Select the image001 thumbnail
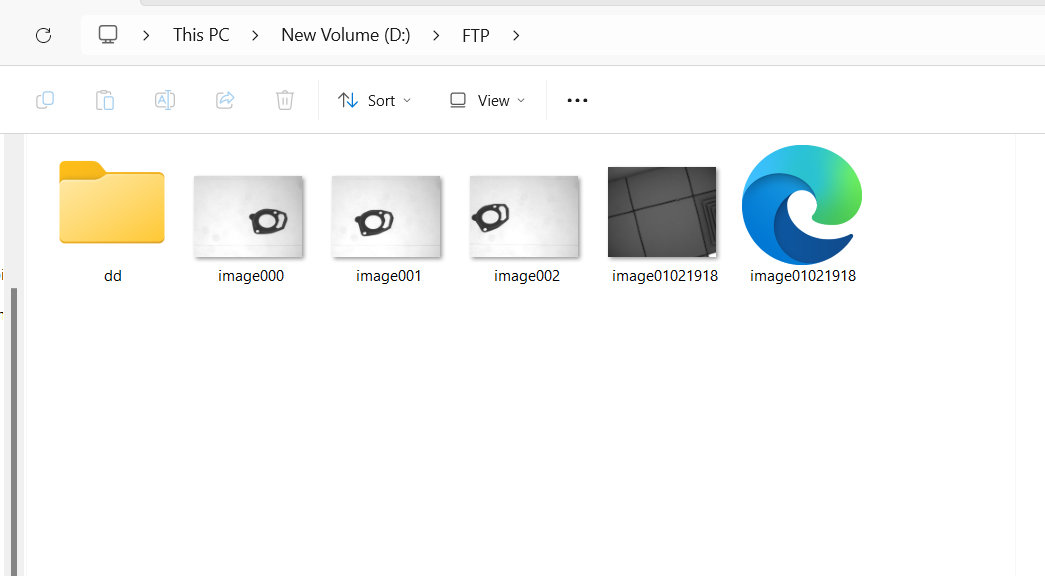This screenshot has width=1045, height=576. click(386, 217)
